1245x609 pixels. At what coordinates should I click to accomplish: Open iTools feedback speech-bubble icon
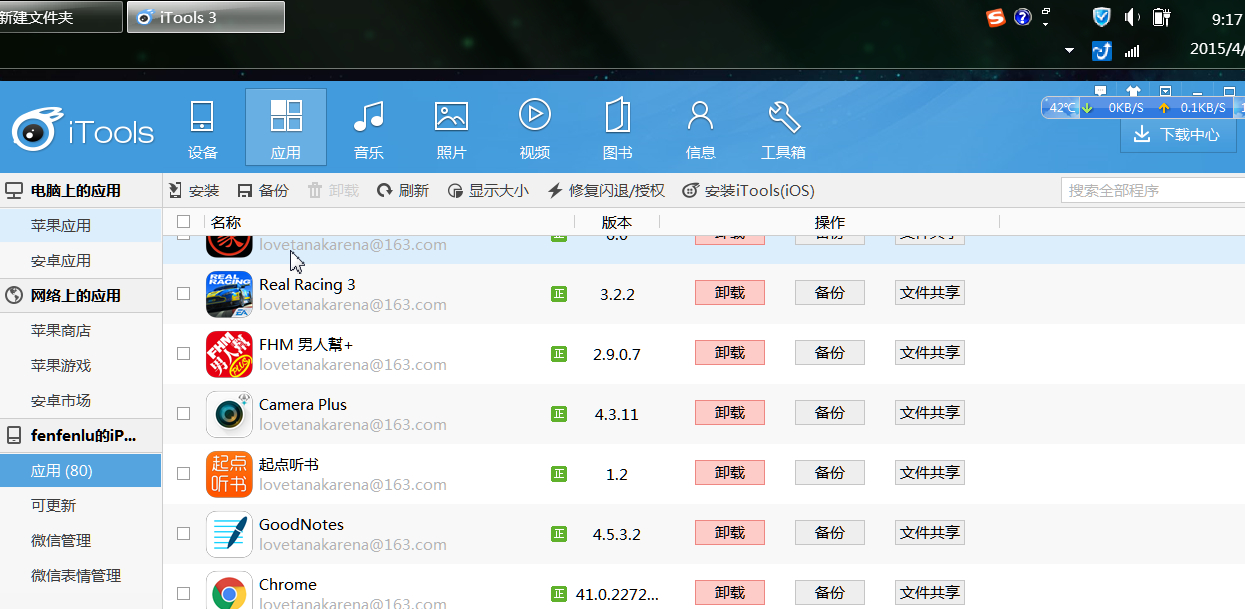[x=1101, y=91]
